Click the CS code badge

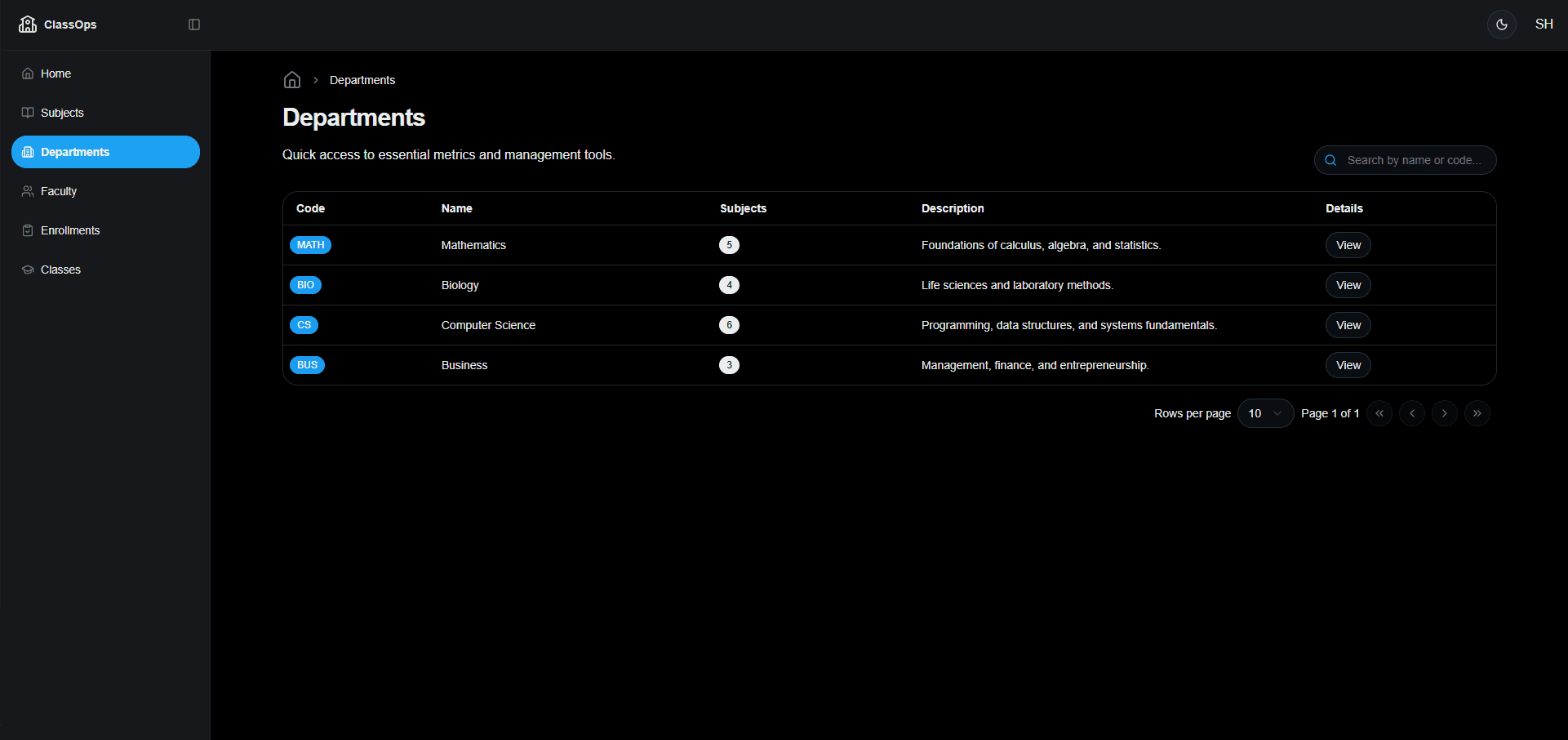(304, 325)
